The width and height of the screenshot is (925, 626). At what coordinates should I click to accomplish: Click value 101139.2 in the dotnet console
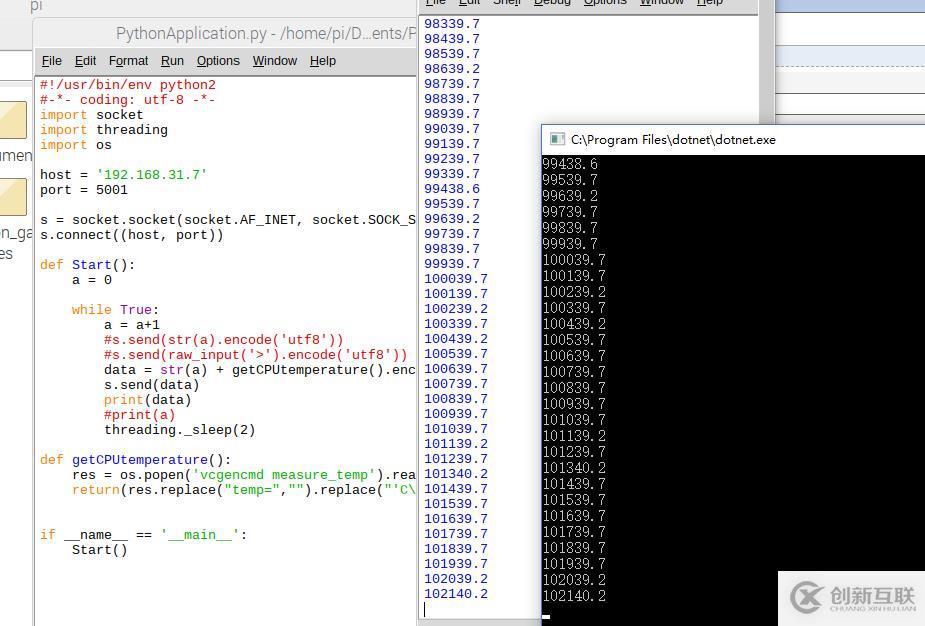point(574,435)
